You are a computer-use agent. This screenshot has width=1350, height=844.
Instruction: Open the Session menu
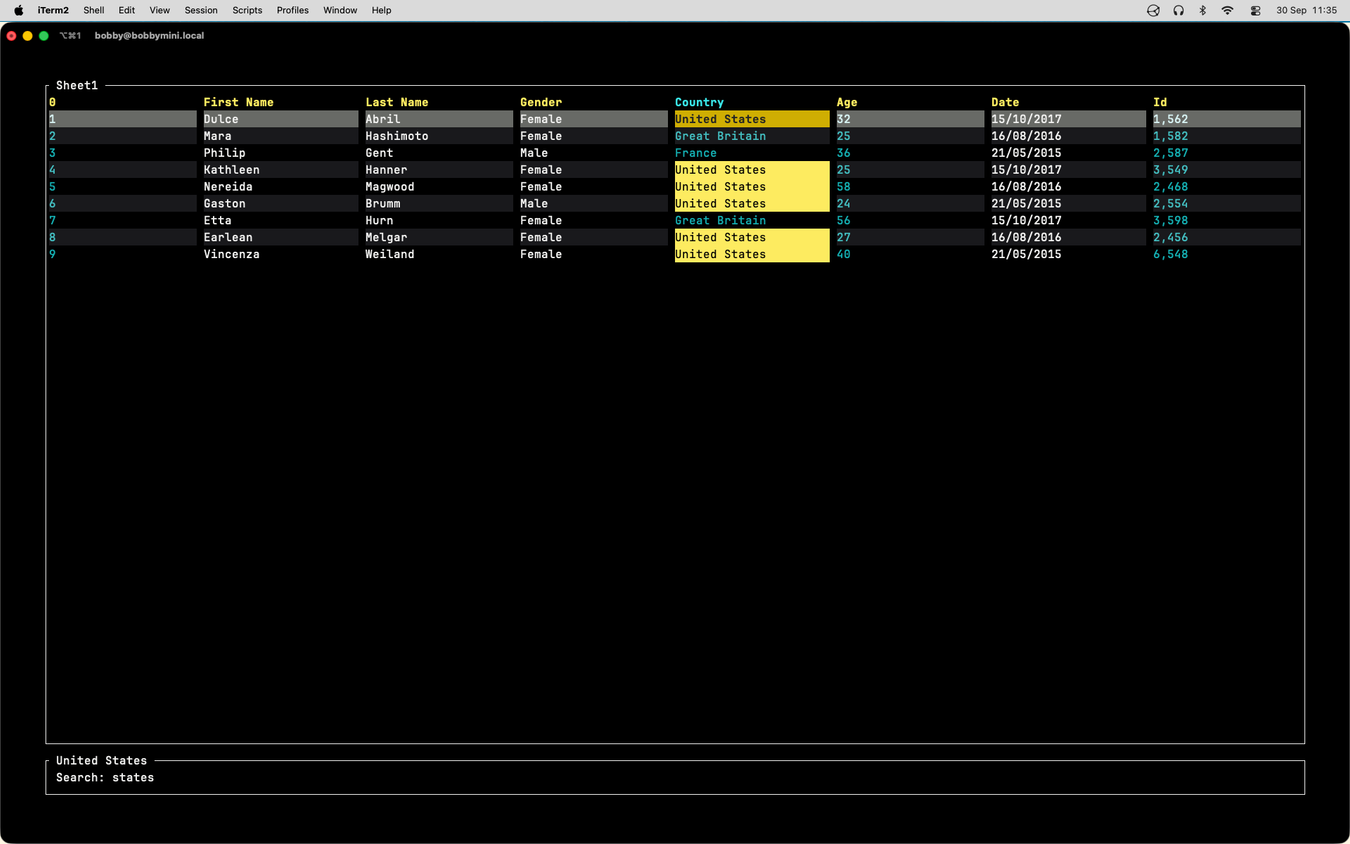[x=201, y=10]
